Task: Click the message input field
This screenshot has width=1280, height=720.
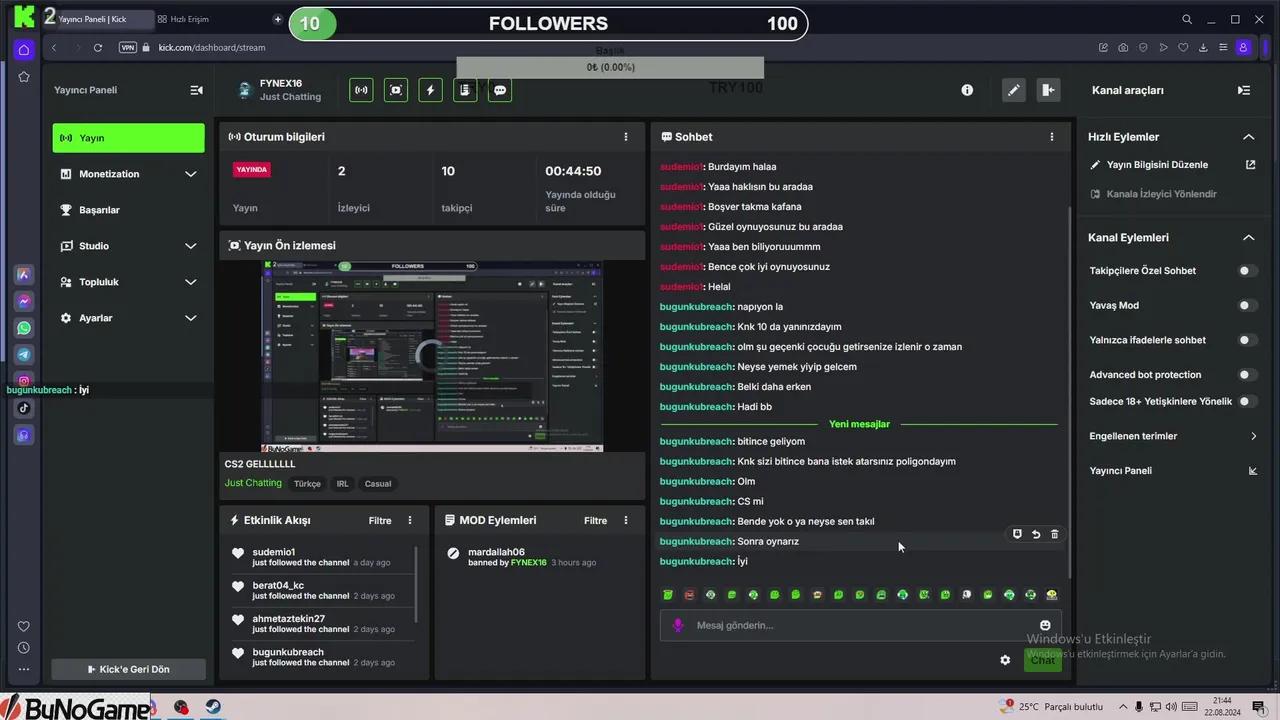Action: 860,625
